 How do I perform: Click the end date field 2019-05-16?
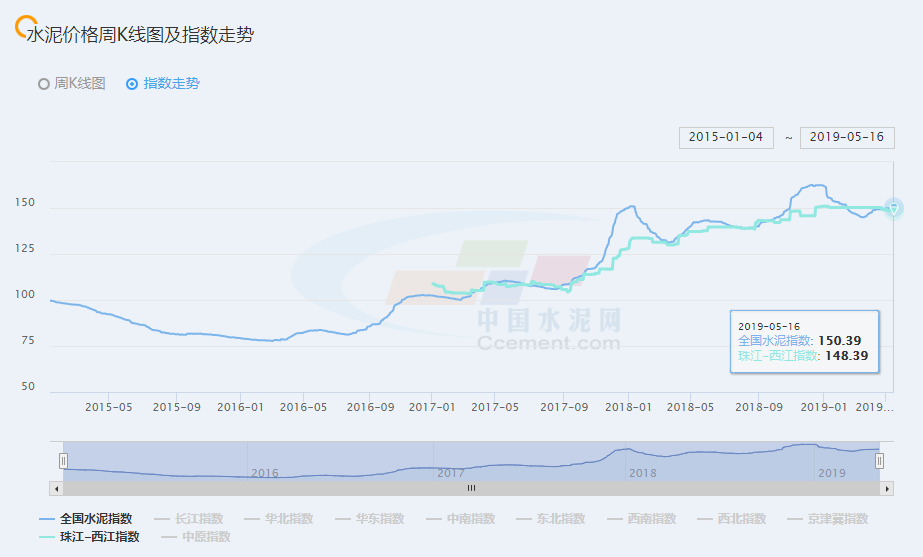click(847, 137)
